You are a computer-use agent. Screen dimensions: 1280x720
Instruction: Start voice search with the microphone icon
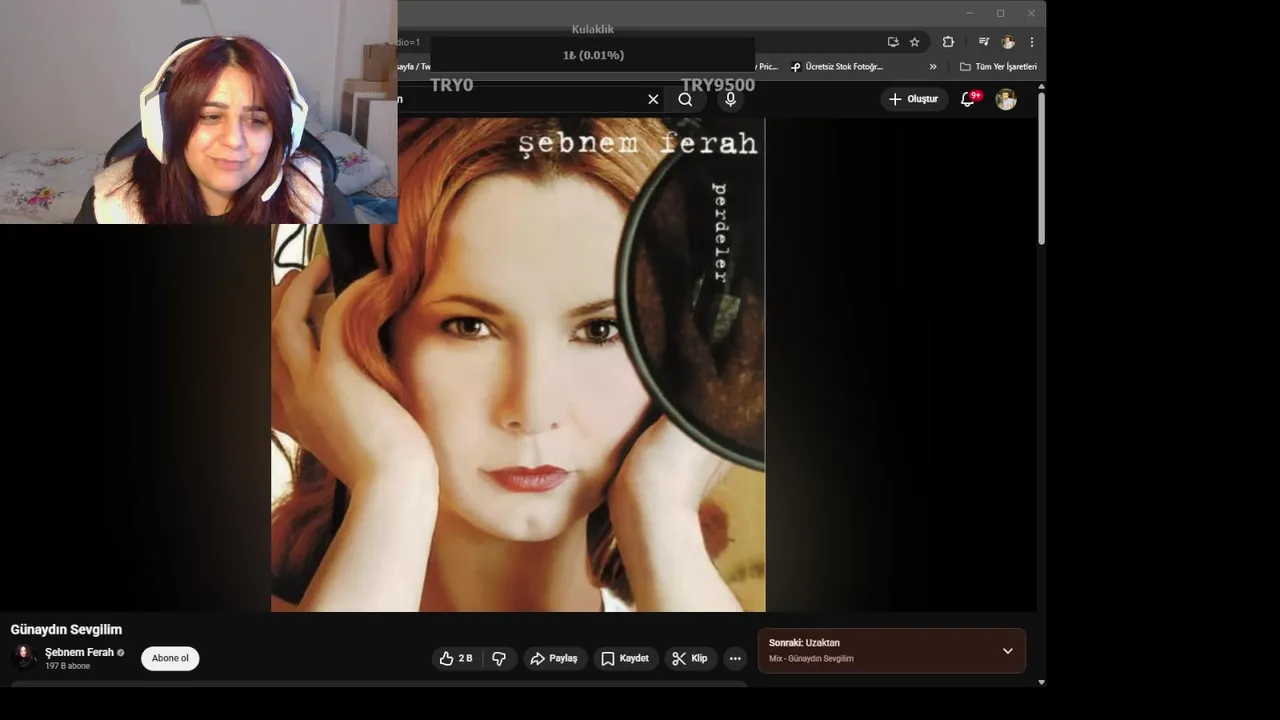[730, 99]
